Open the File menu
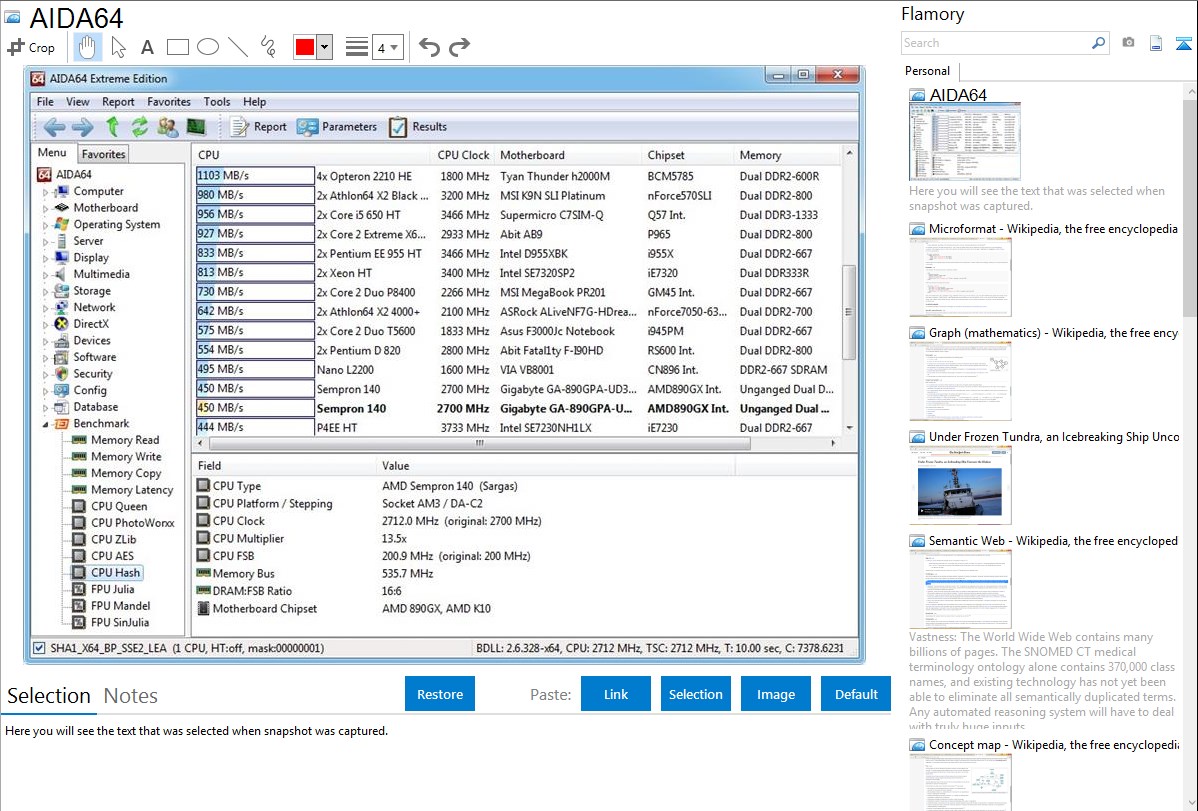 point(45,102)
